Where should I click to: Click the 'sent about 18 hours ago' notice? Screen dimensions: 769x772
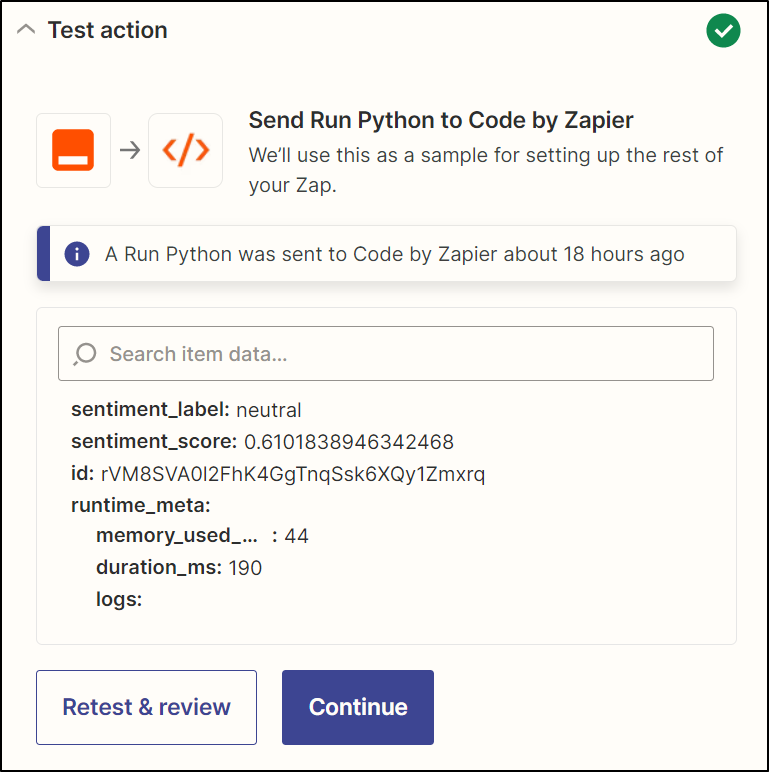point(386,254)
